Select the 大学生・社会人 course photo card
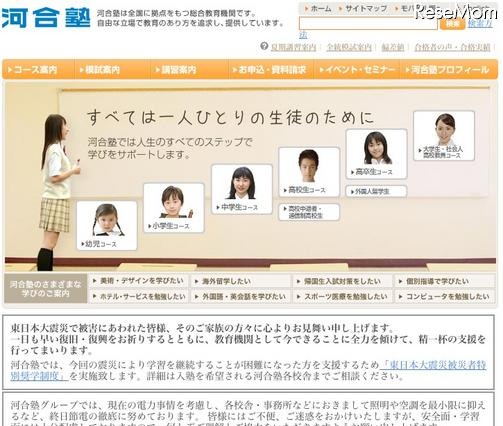 click(x=444, y=136)
